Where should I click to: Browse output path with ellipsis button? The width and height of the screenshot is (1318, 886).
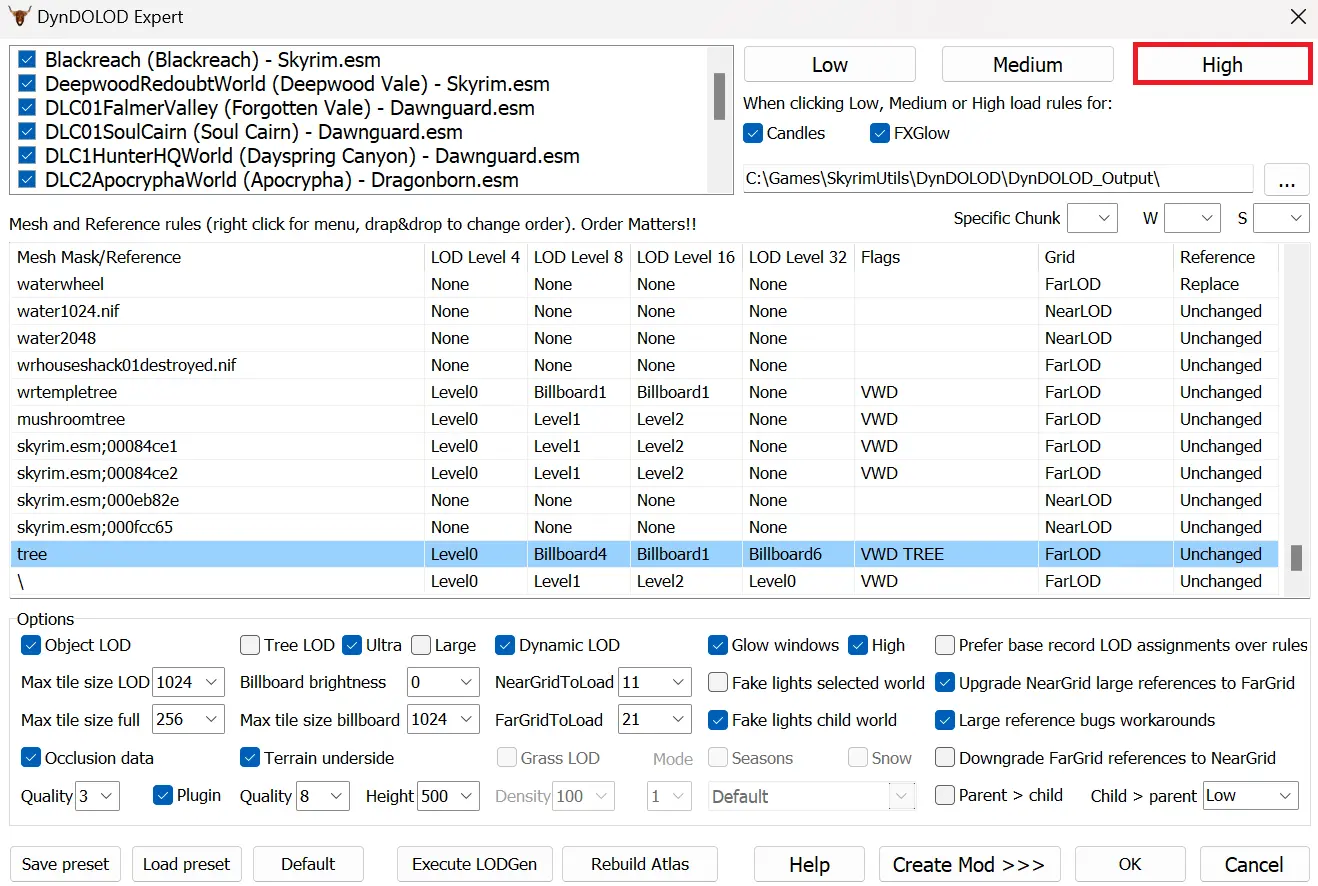(x=1287, y=180)
